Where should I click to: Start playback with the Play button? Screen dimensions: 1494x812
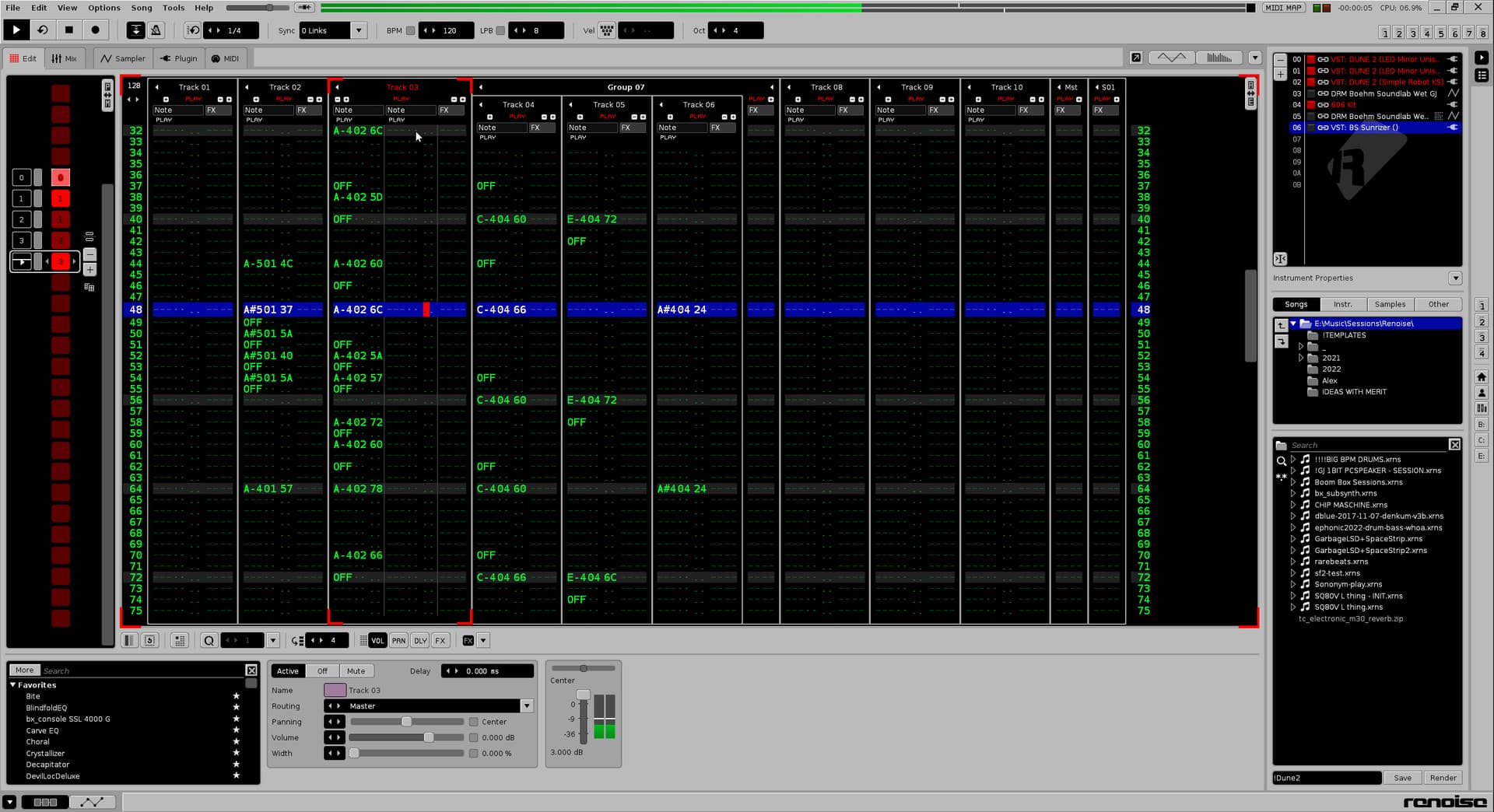(16, 30)
